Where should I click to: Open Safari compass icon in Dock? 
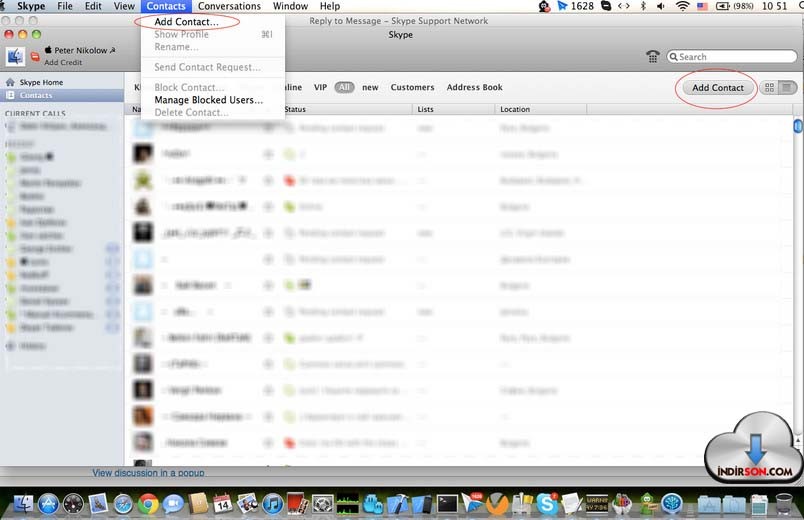pos(123,504)
